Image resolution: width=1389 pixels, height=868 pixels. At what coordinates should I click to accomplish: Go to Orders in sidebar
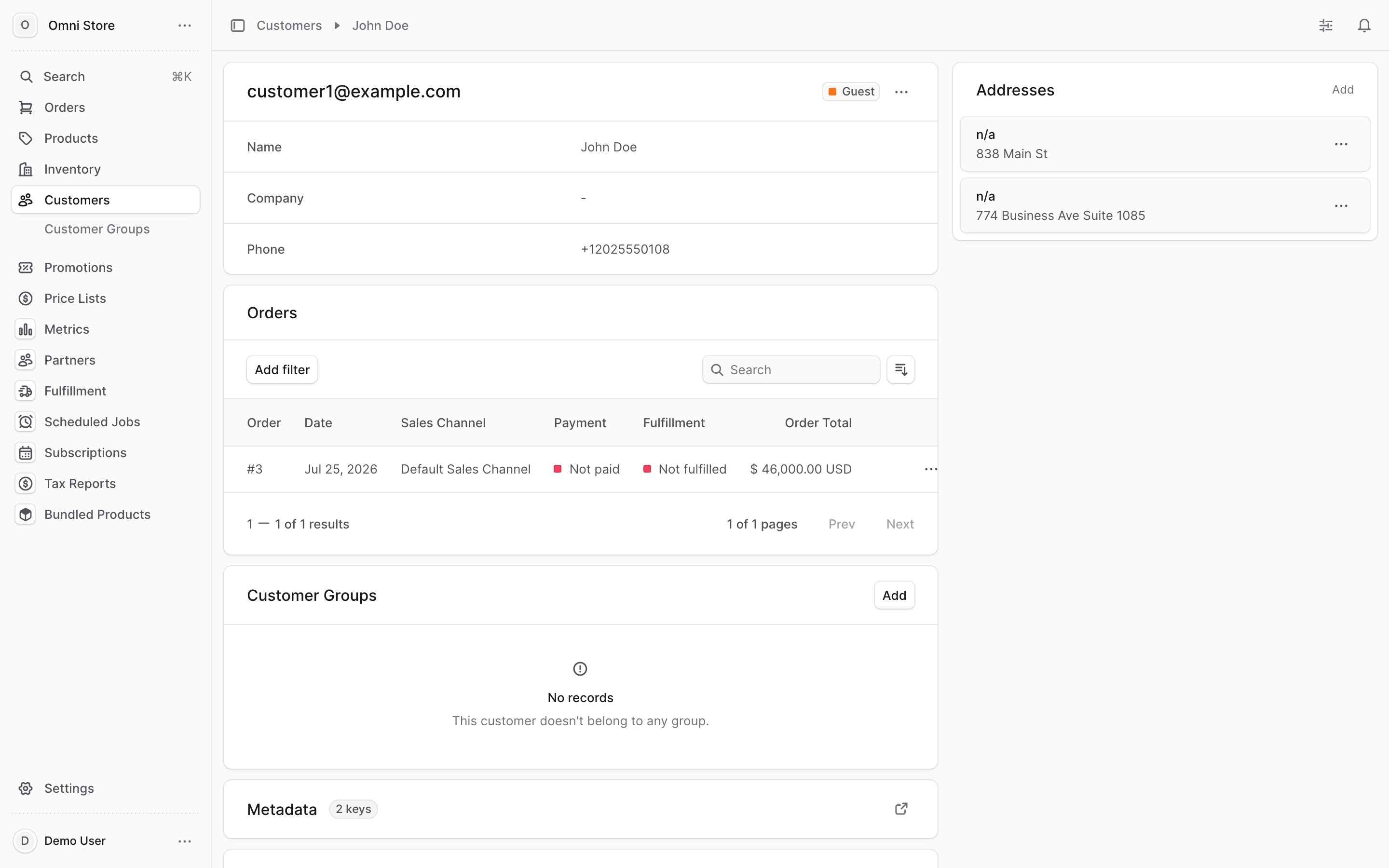tap(106, 108)
